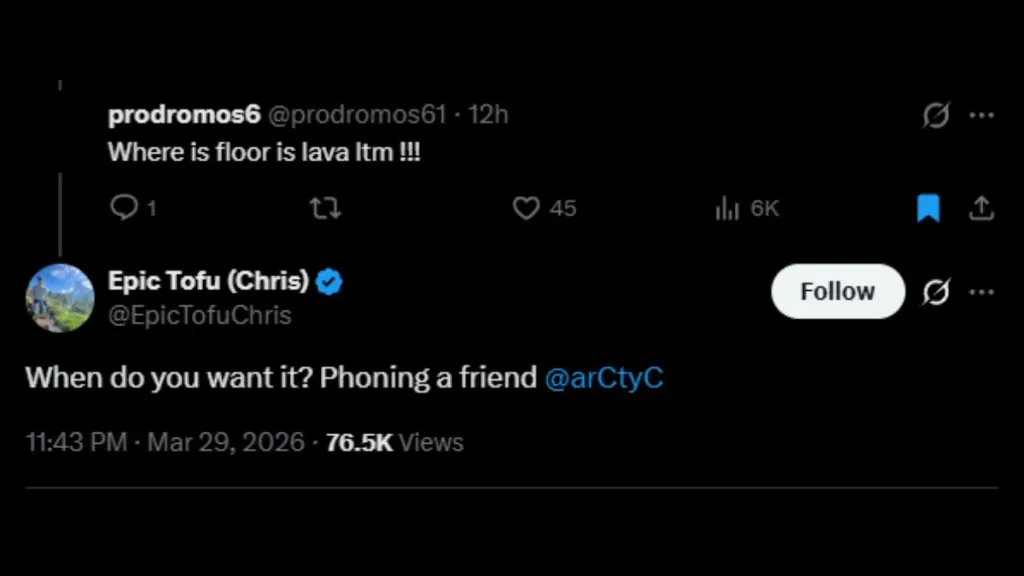View analytics showing 6K views
Viewport: 1024px width, 576px height.
click(x=747, y=208)
